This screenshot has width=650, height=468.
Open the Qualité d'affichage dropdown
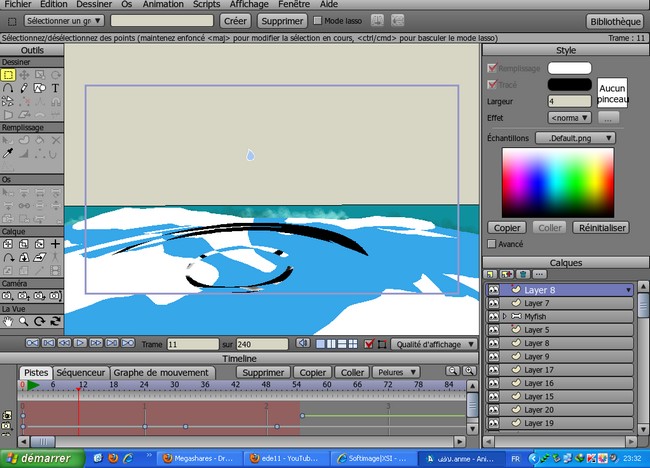coord(432,344)
